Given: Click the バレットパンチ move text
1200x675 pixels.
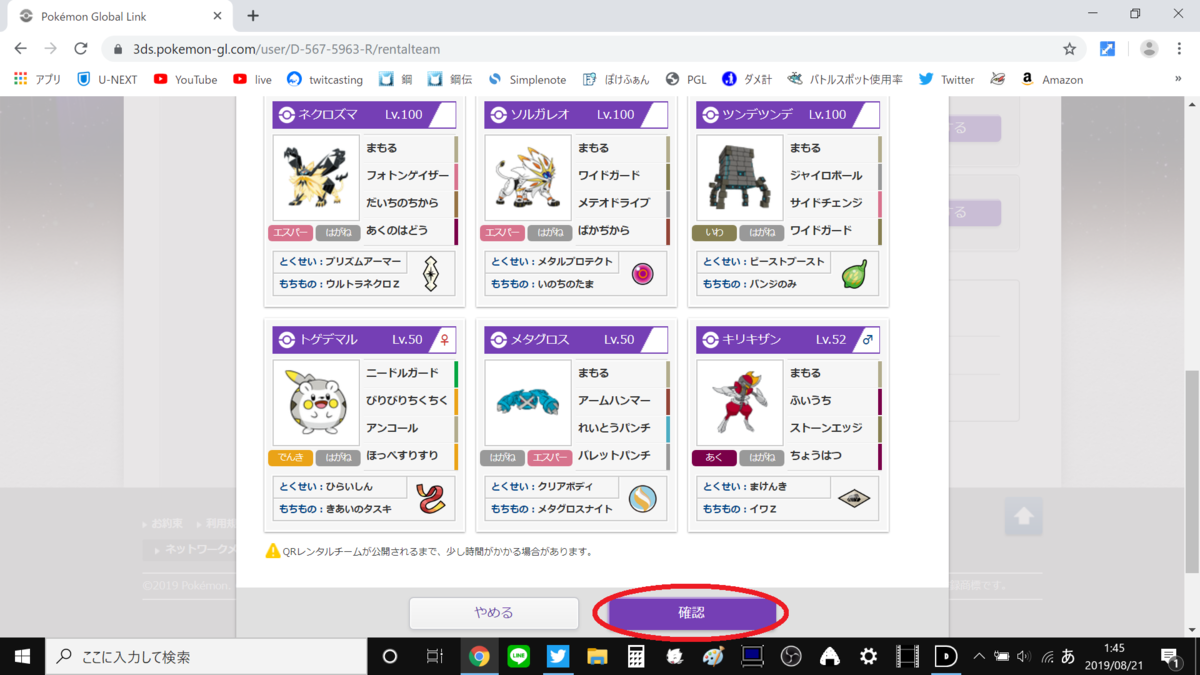Looking at the screenshot, I should 614,456.
